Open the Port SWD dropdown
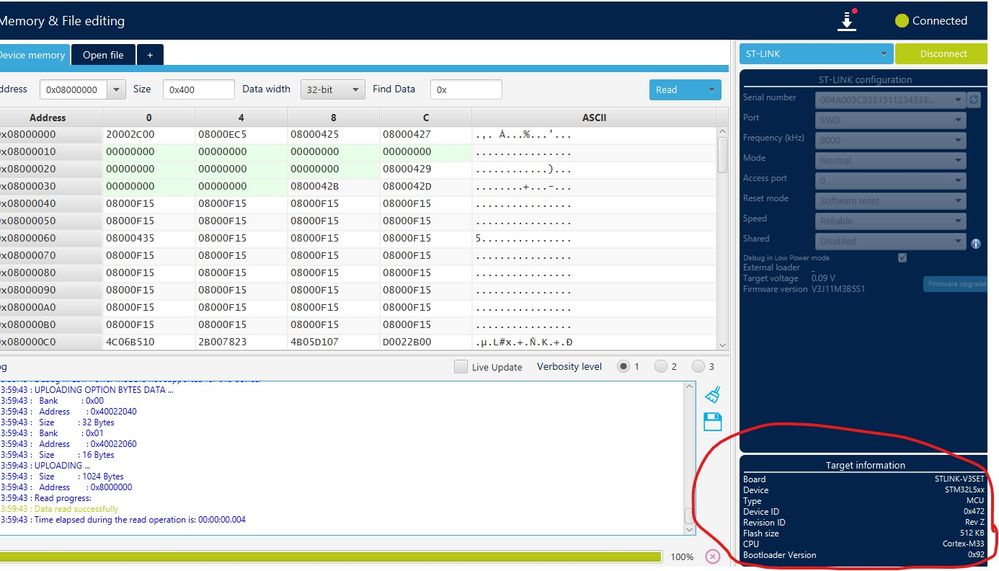999x571 pixels. (890, 120)
